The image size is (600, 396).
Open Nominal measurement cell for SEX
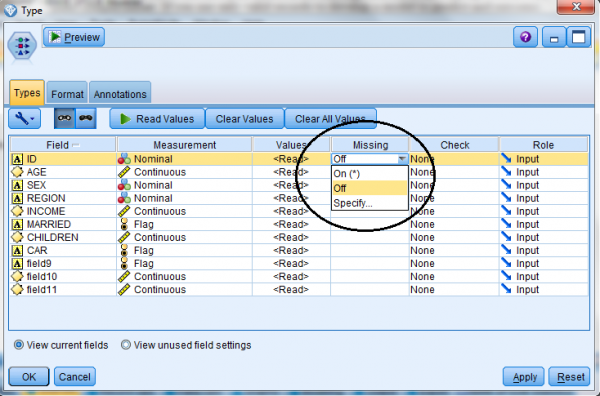point(184,185)
